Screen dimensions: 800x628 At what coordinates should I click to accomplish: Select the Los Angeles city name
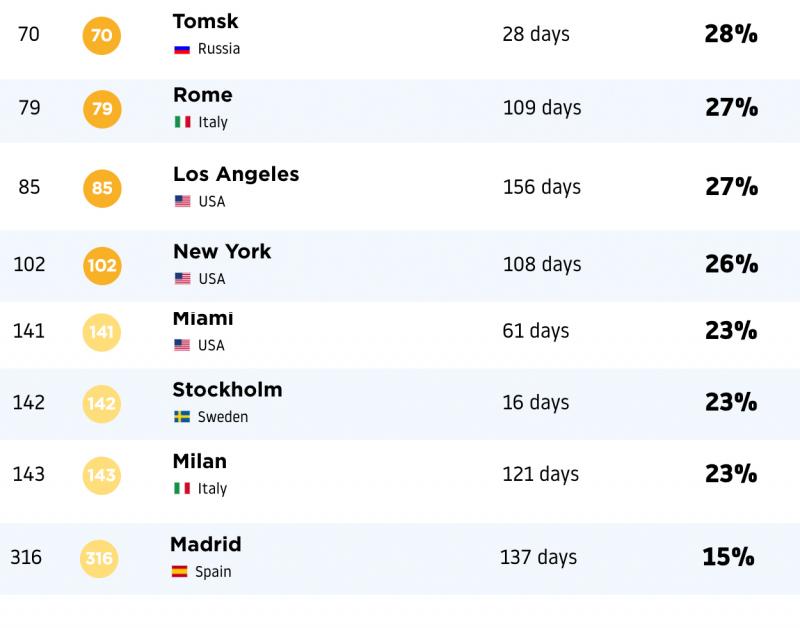[236, 174]
